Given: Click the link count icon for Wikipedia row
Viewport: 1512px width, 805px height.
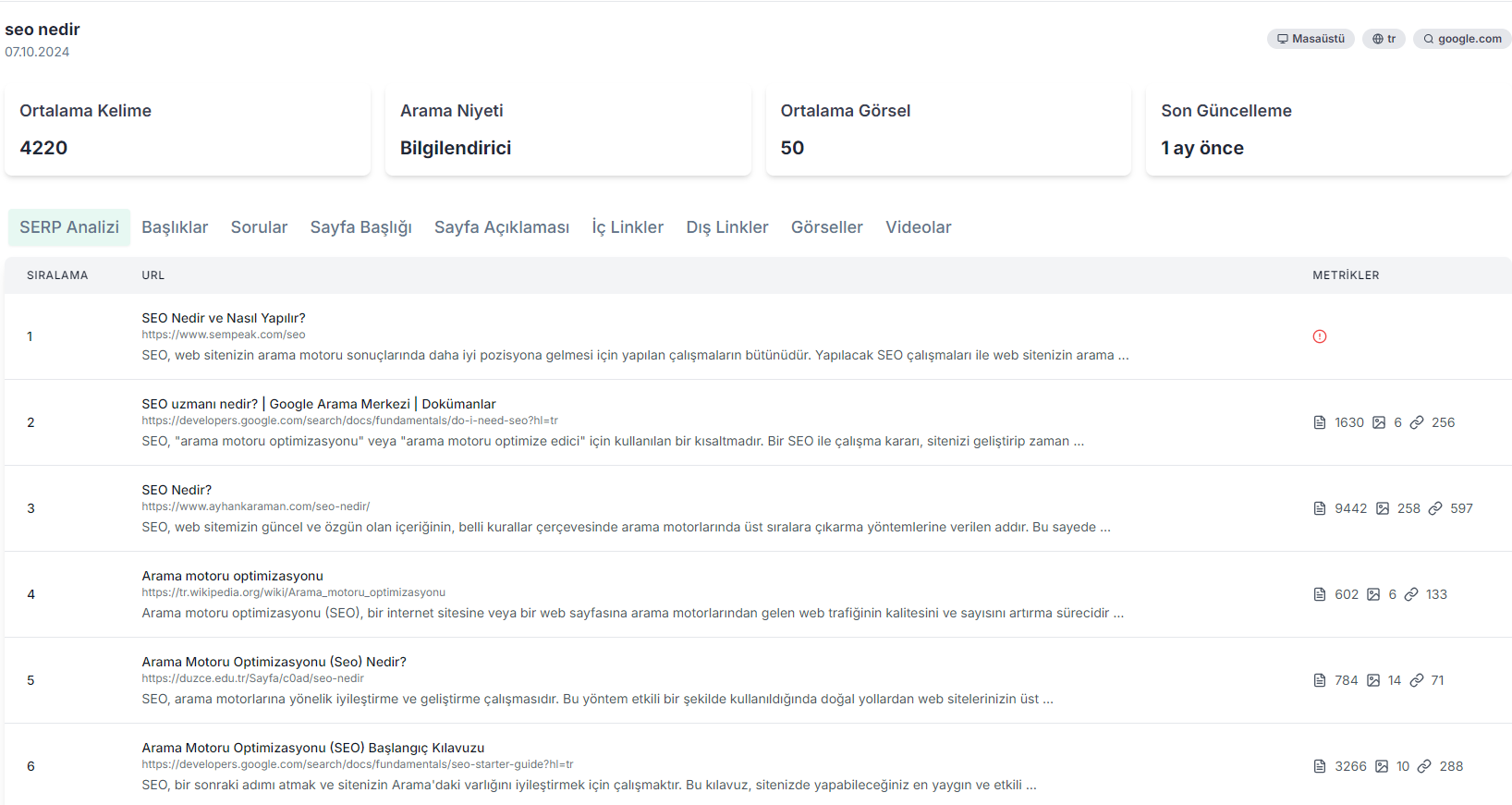Looking at the screenshot, I should 1411,594.
